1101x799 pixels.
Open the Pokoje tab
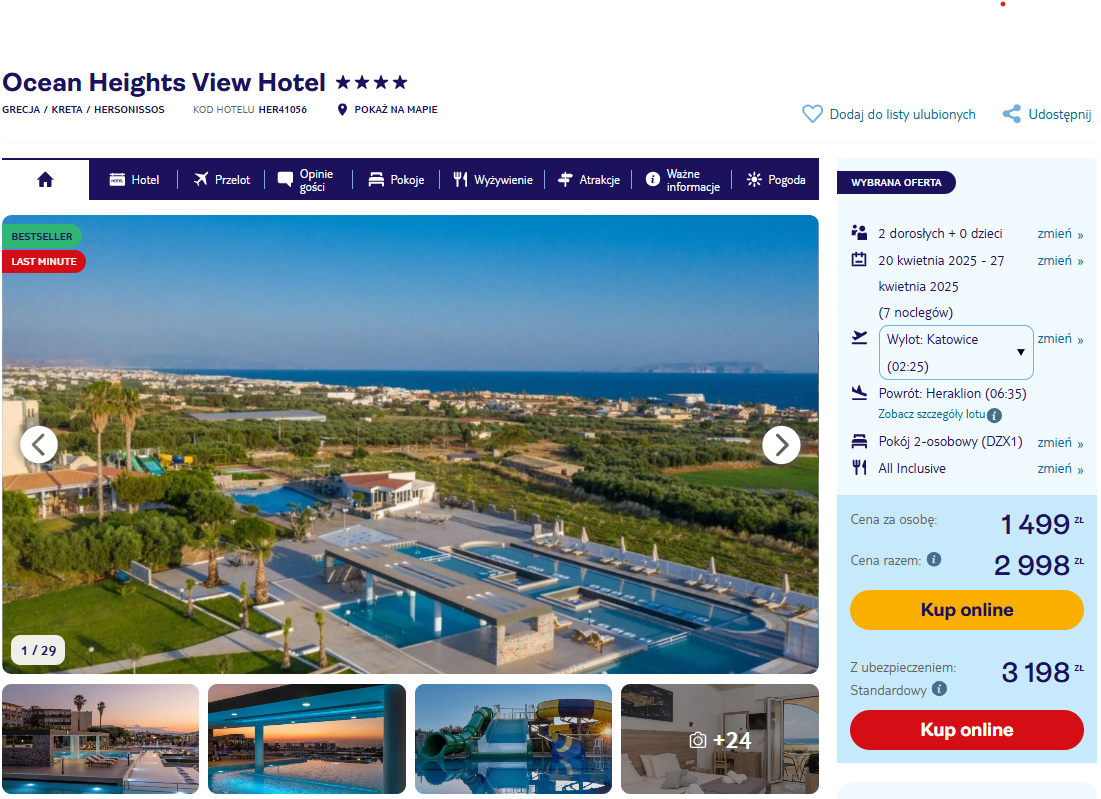coord(397,180)
